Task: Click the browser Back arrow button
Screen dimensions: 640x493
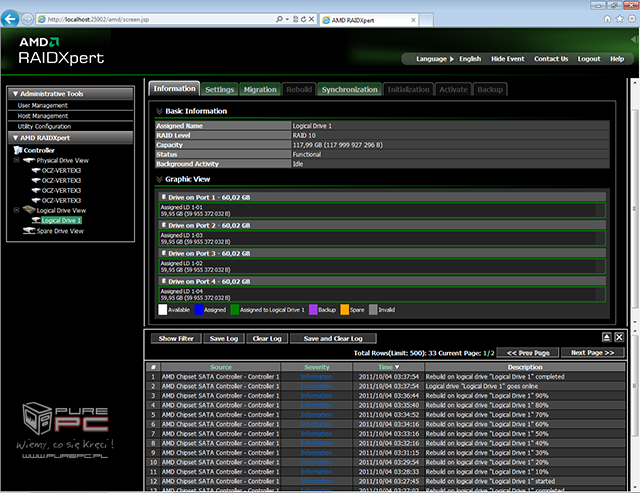Action: pyautogui.click(x=10, y=19)
